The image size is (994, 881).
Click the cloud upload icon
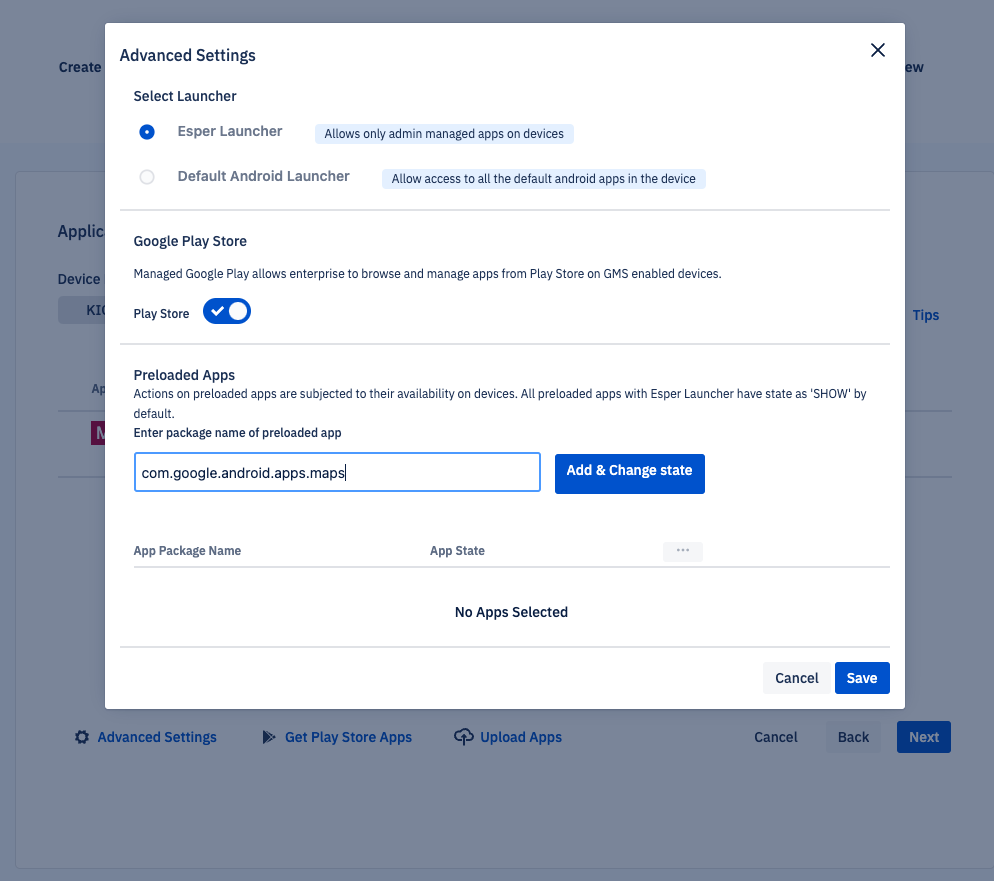[464, 736]
